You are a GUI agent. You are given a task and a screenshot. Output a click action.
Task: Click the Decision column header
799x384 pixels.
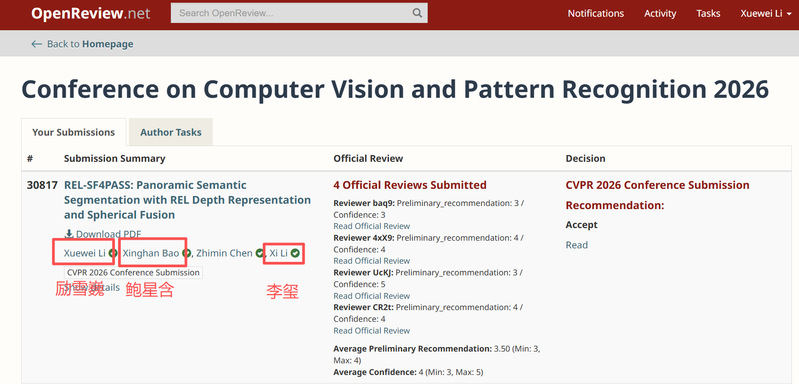coord(585,158)
